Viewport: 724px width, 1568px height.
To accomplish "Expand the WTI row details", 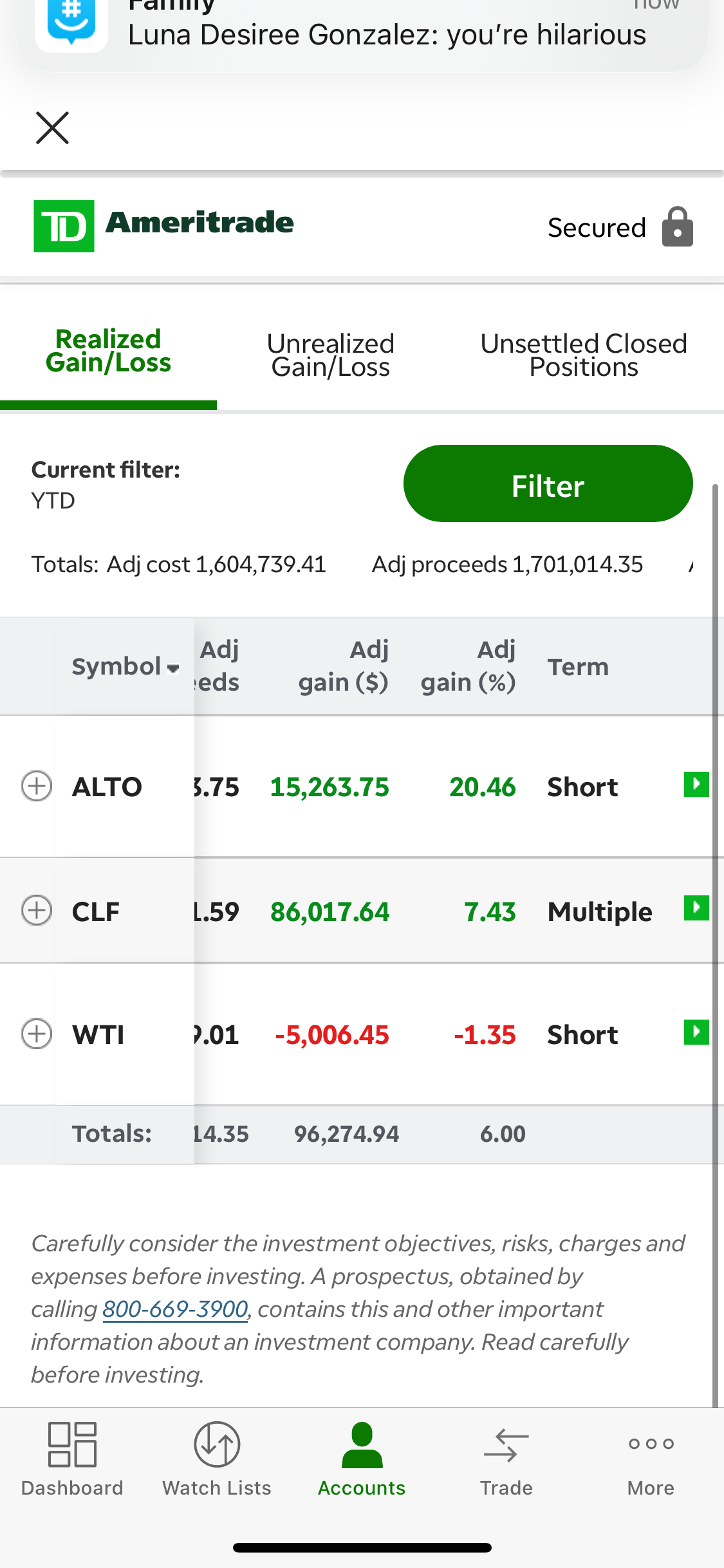I will click(x=37, y=1034).
